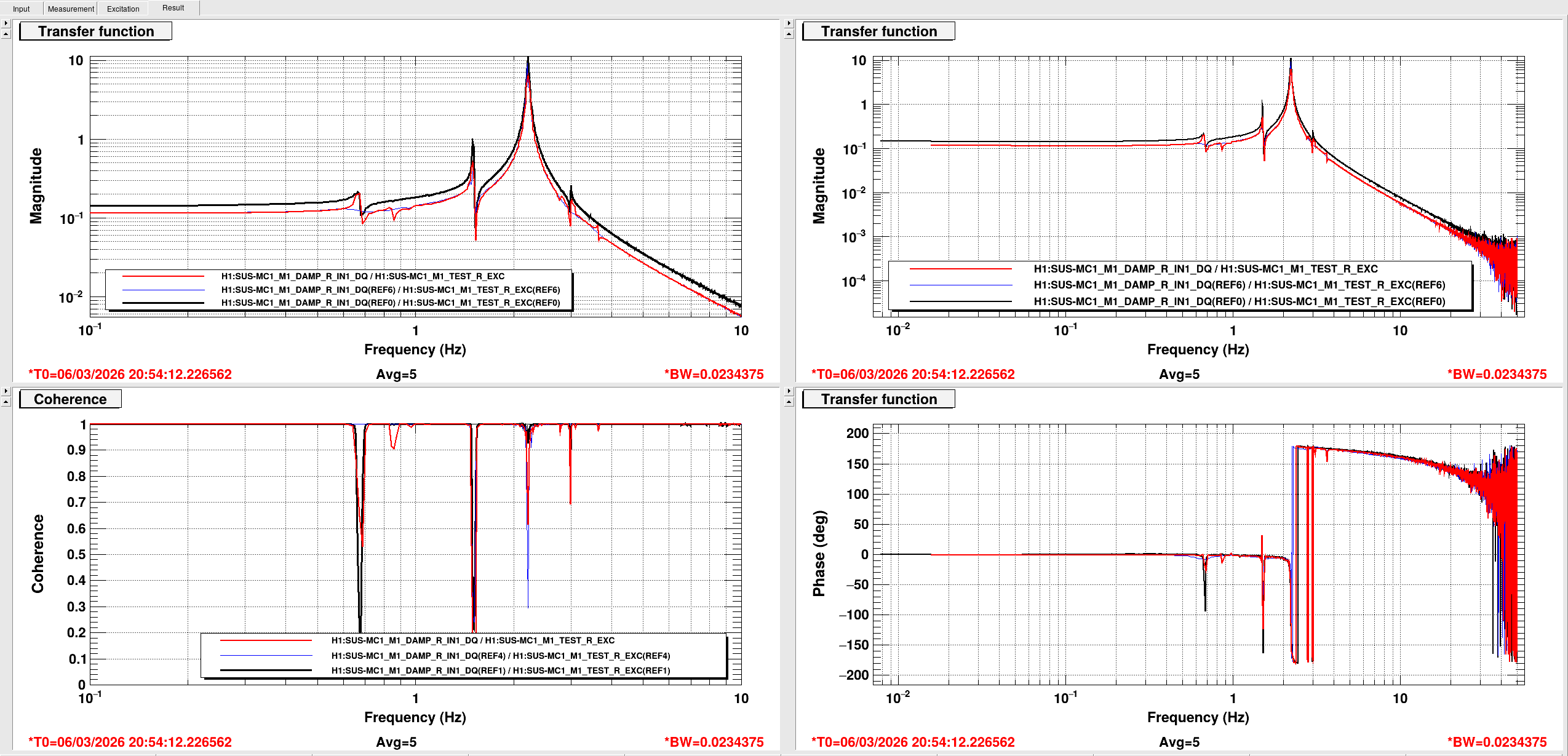This screenshot has height=756, width=1568.
Task: Click red line sample in Coherence legend
Action: [266, 640]
